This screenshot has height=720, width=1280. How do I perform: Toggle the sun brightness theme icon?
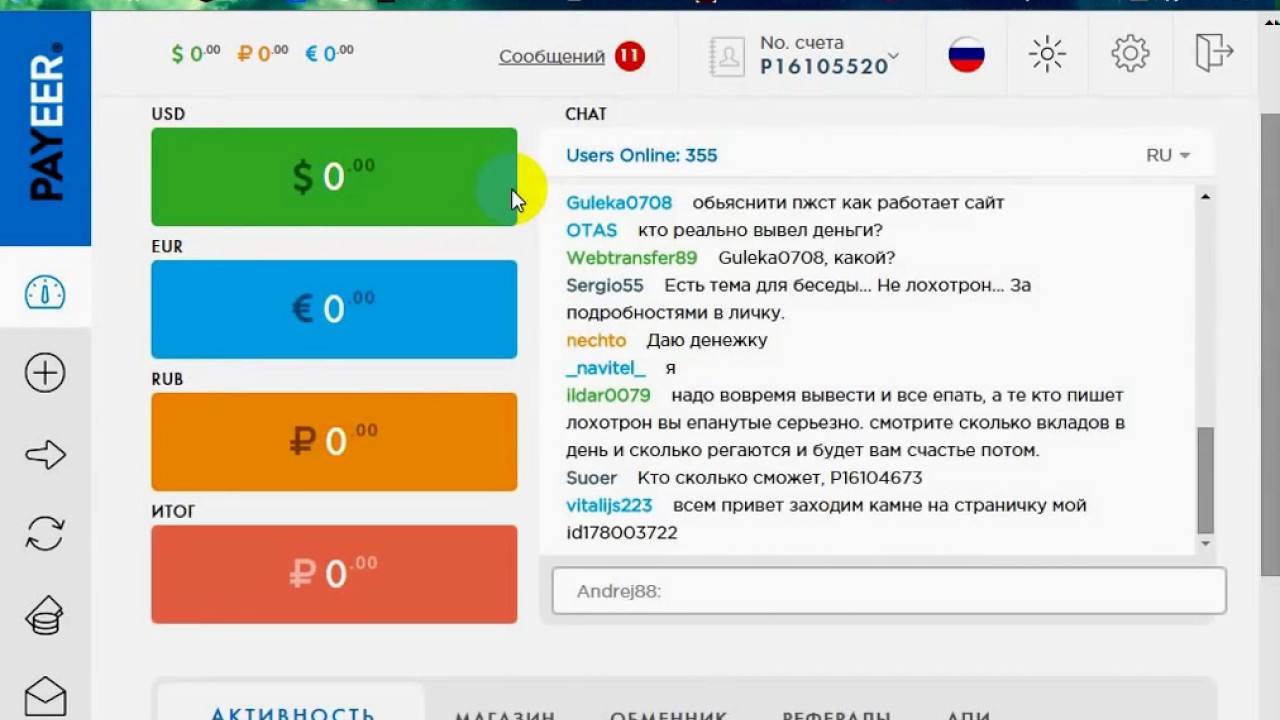[1047, 54]
